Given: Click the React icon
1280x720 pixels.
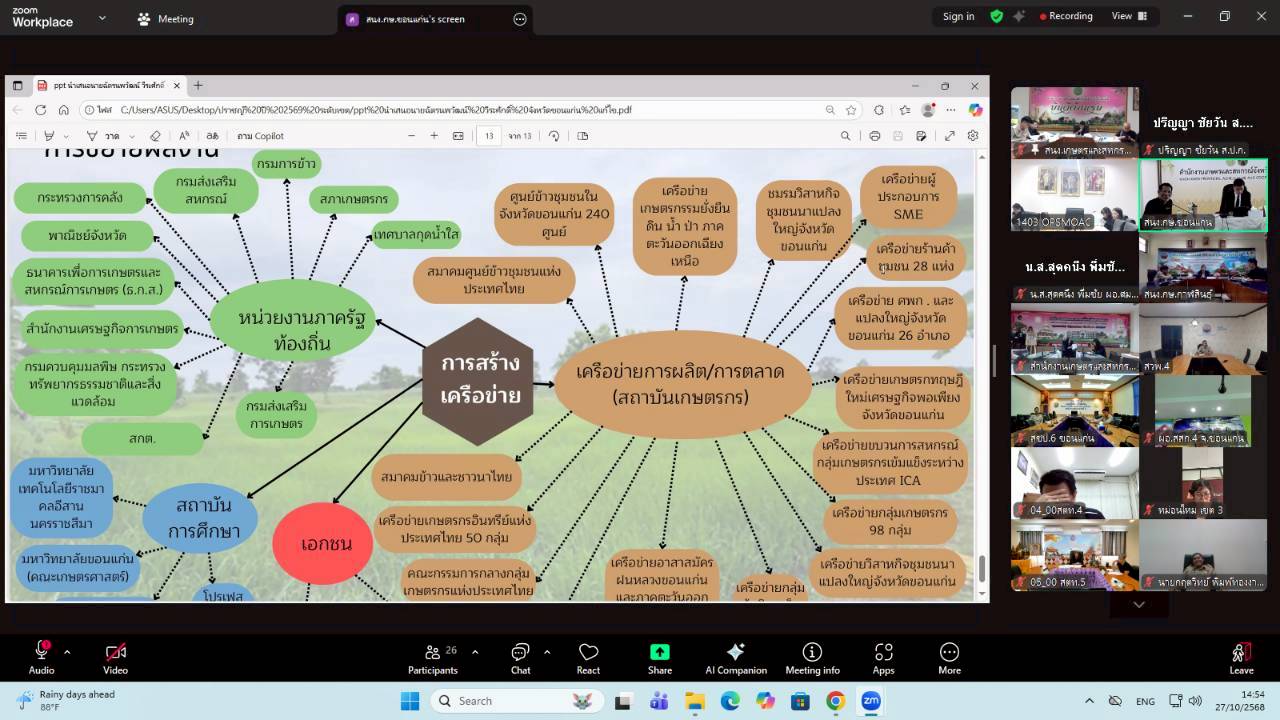Looking at the screenshot, I should click(x=588, y=657).
